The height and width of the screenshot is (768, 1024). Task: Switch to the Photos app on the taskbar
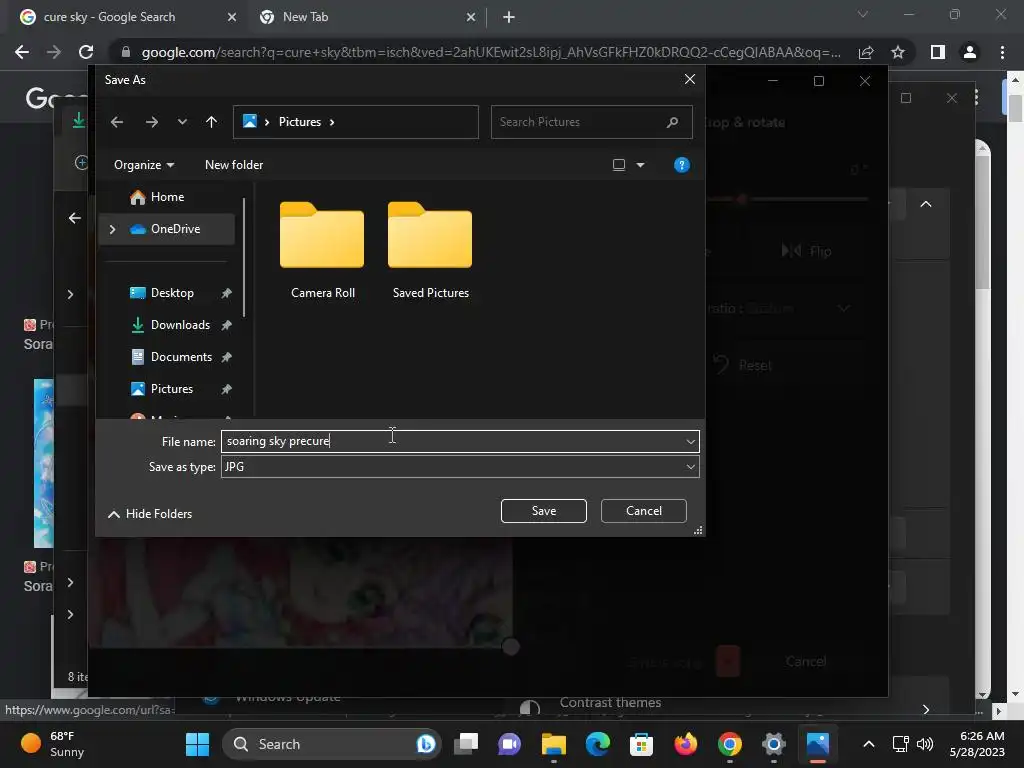[x=818, y=744]
